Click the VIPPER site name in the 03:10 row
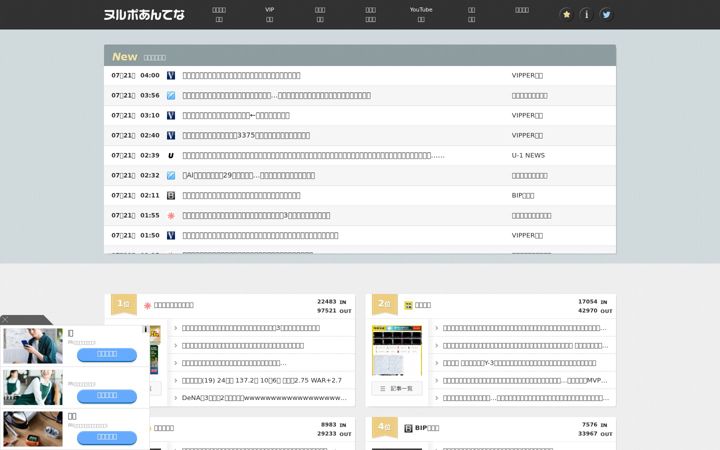The image size is (720, 450). pos(527,115)
